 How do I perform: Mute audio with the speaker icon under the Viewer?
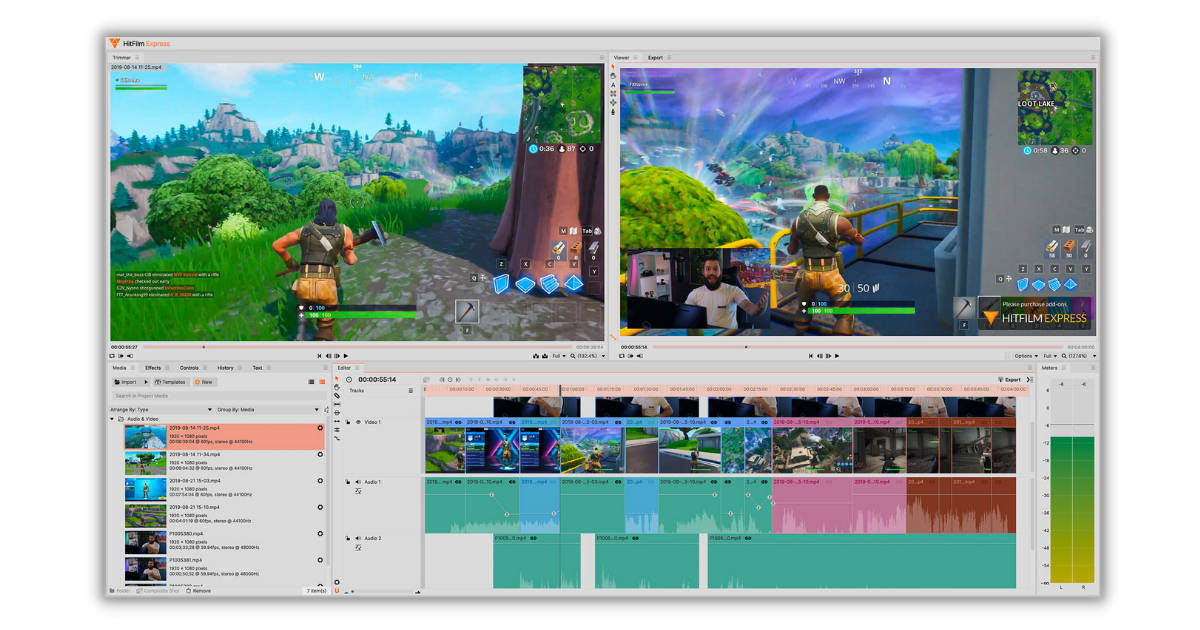coord(639,356)
